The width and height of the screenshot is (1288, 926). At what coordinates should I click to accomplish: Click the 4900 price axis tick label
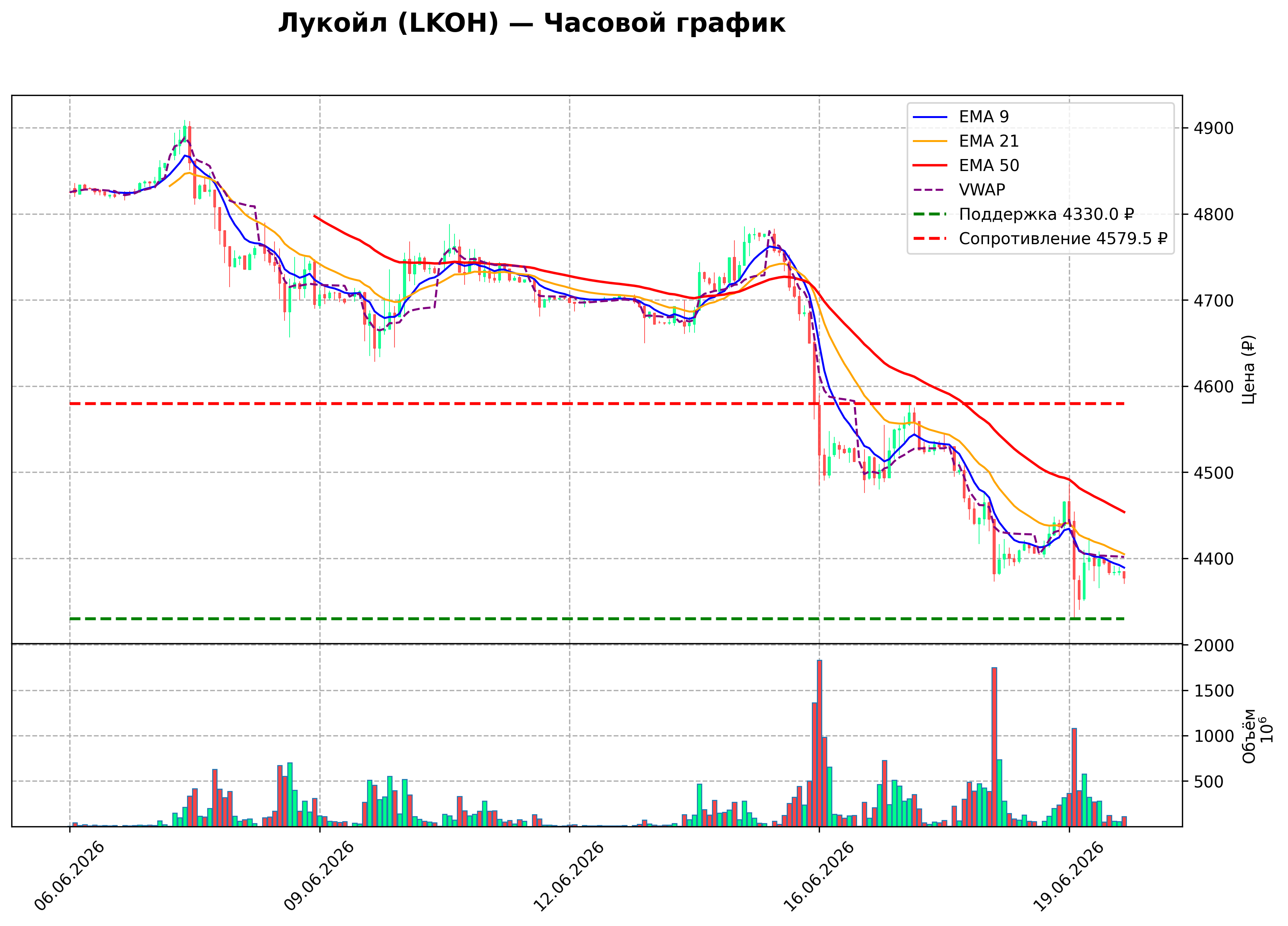(1214, 128)
